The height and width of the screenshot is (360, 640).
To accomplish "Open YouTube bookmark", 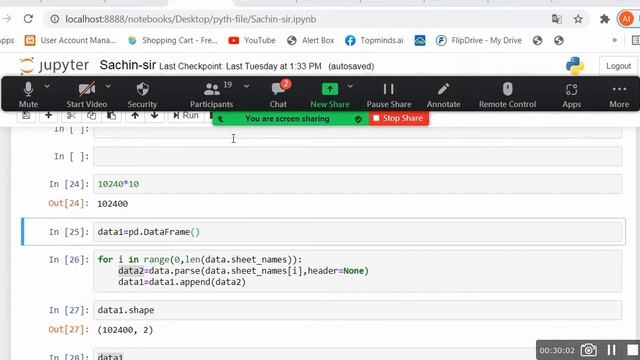I will (252, 40).
